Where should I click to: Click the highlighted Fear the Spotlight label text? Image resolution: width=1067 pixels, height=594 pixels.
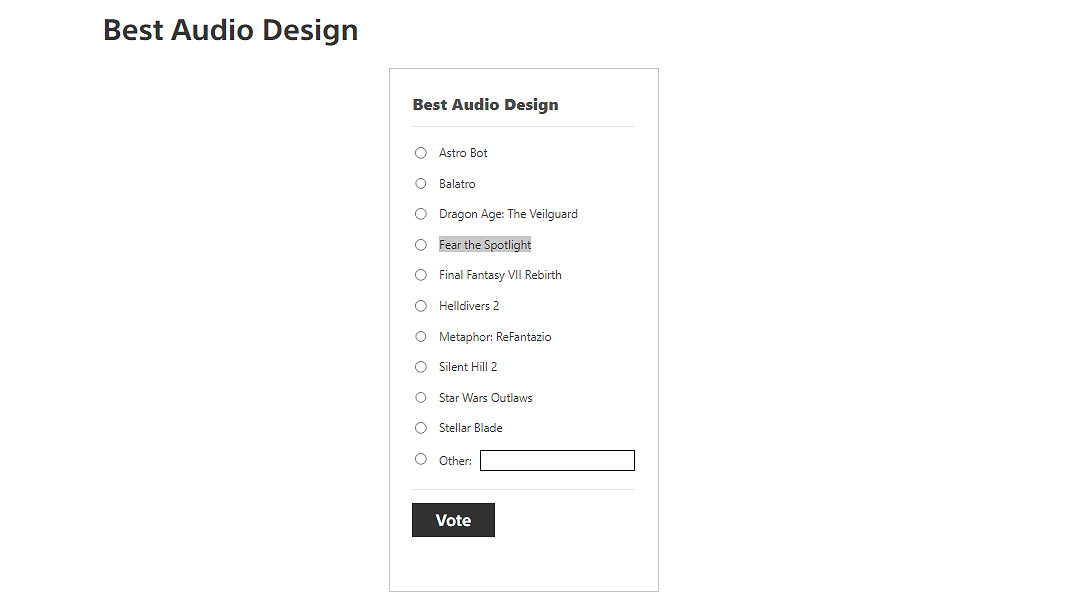[485, 245]
